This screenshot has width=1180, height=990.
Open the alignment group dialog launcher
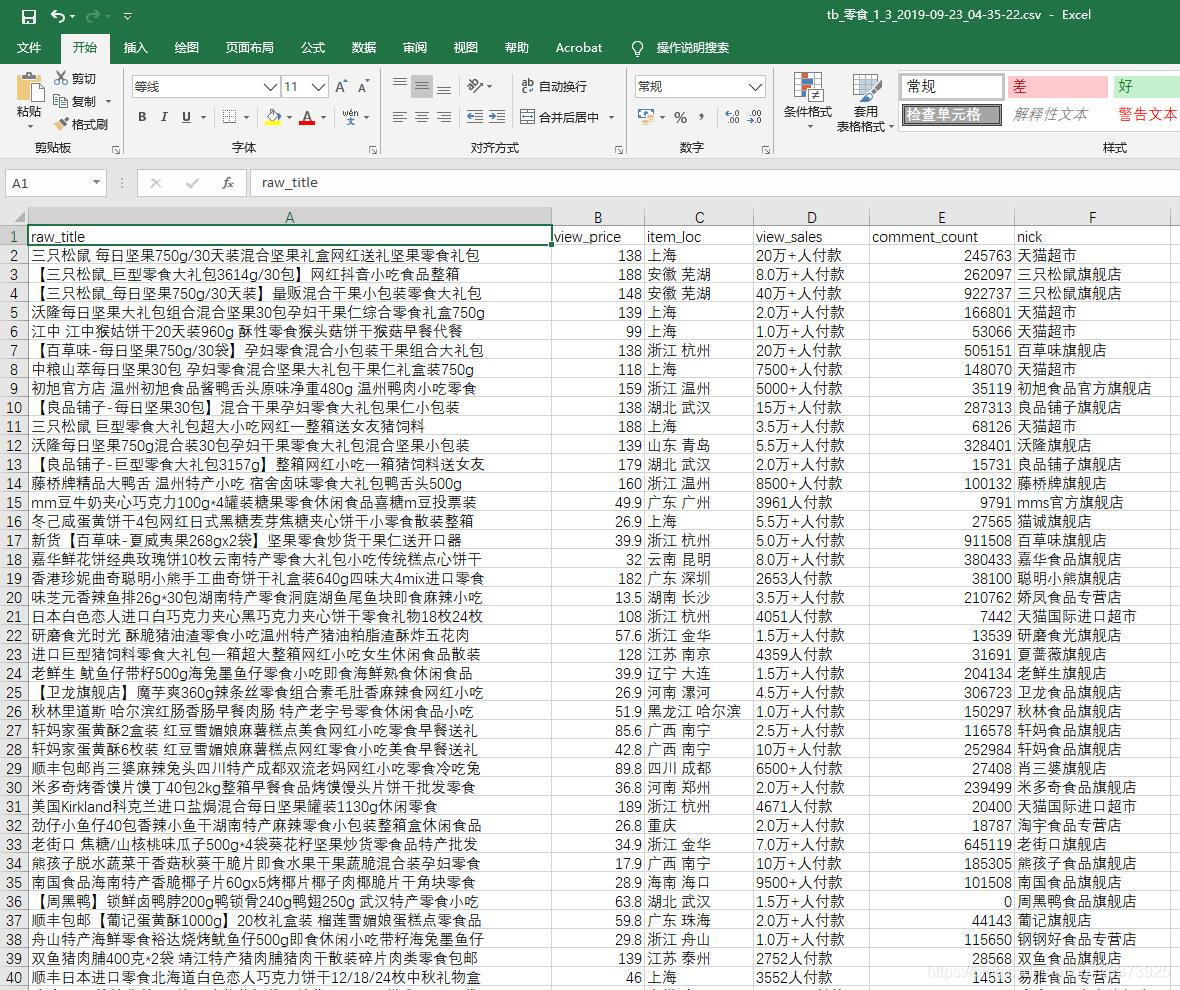tap(619, 150)
